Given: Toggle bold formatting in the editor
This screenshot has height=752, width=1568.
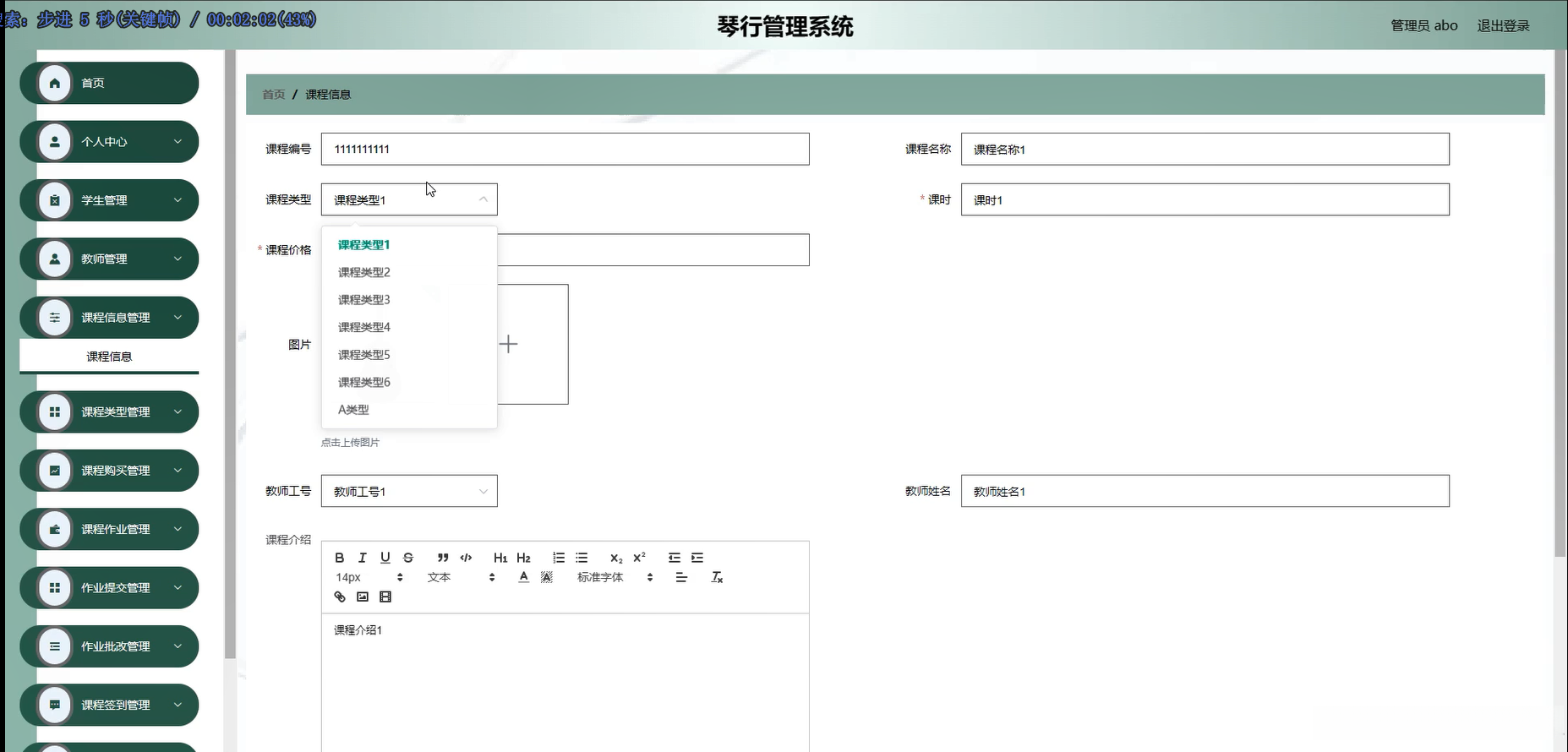Looking at the screenshot, I should click(340, 558).
